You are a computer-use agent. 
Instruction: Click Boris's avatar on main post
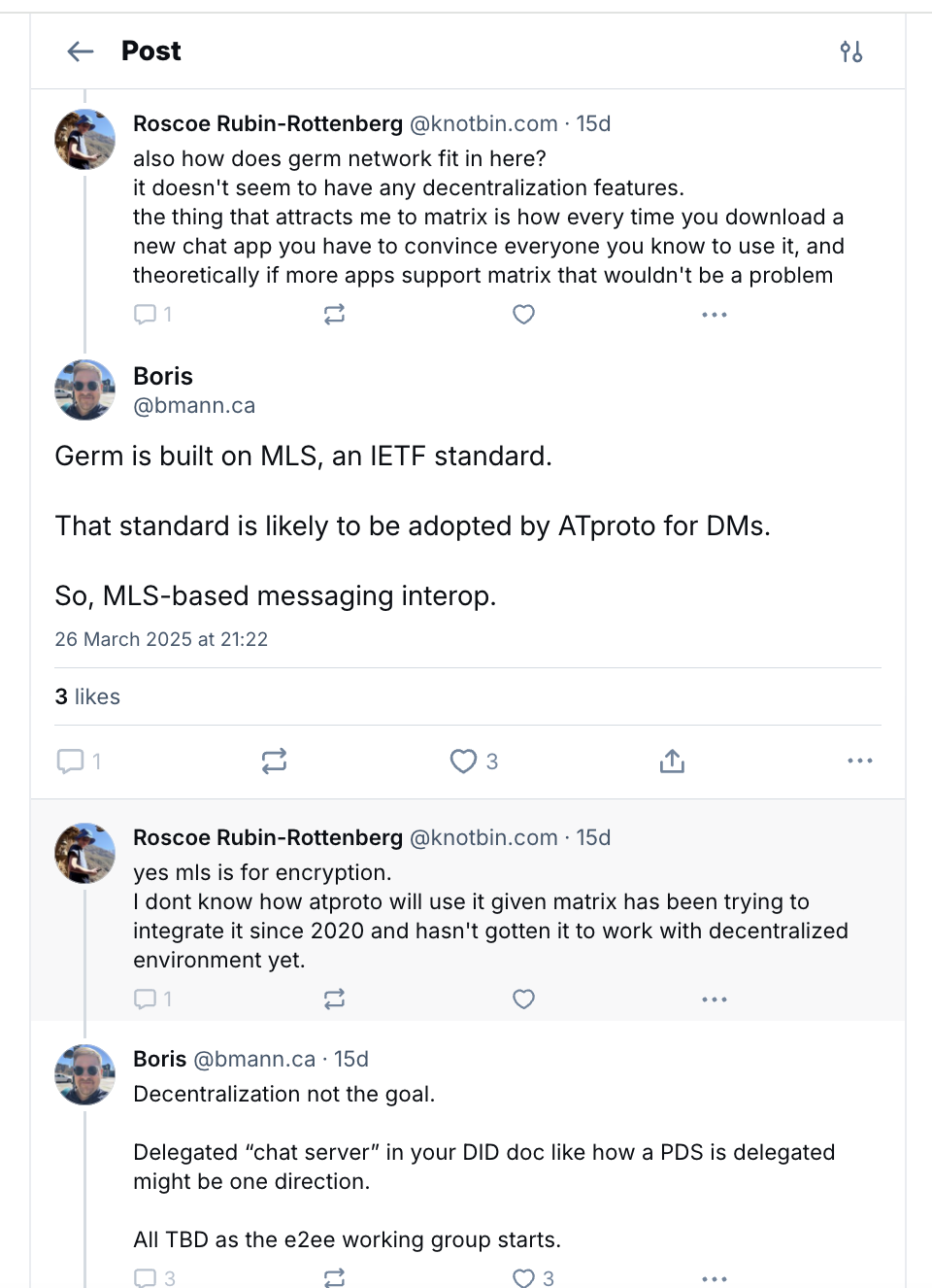pyautogui.click(x=85, y=390)
